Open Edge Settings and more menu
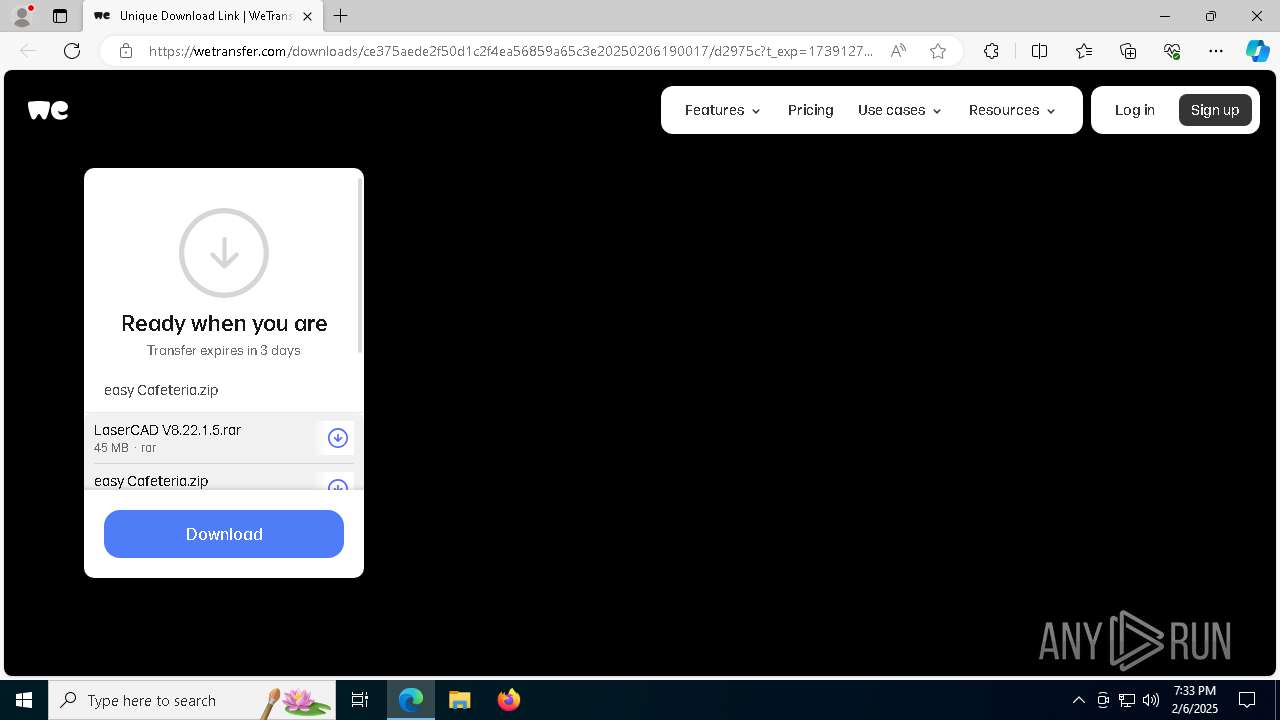This screenshot has height=720, width=1280. pos(1216,51)
